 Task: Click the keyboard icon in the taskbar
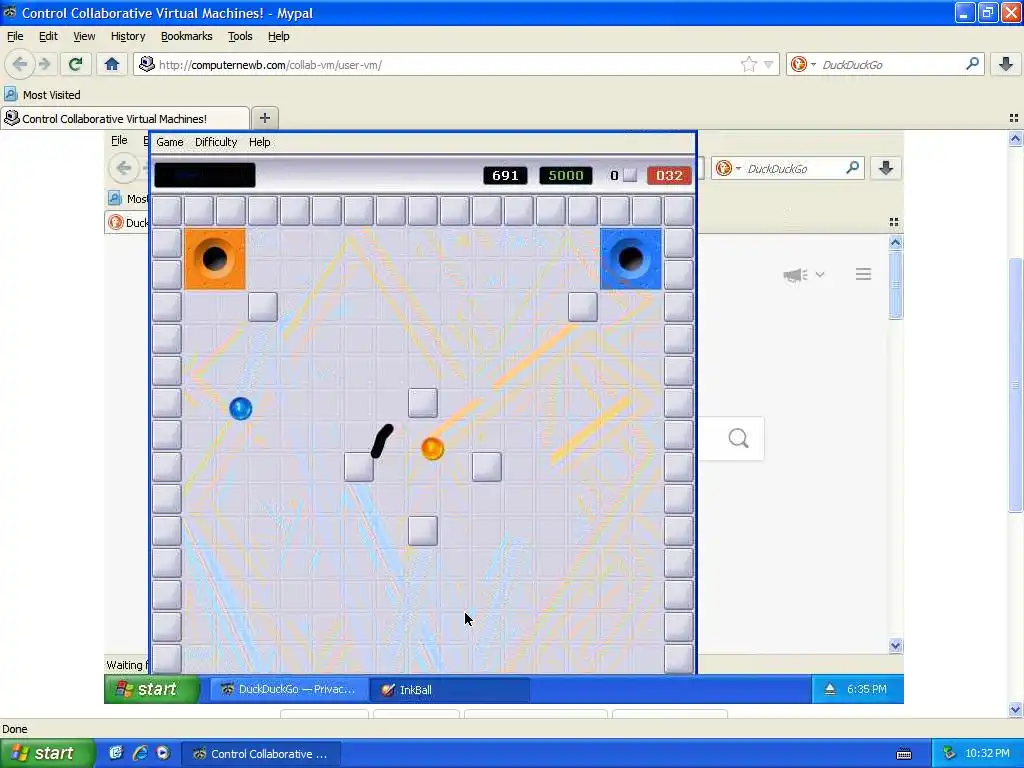(904, 754)
